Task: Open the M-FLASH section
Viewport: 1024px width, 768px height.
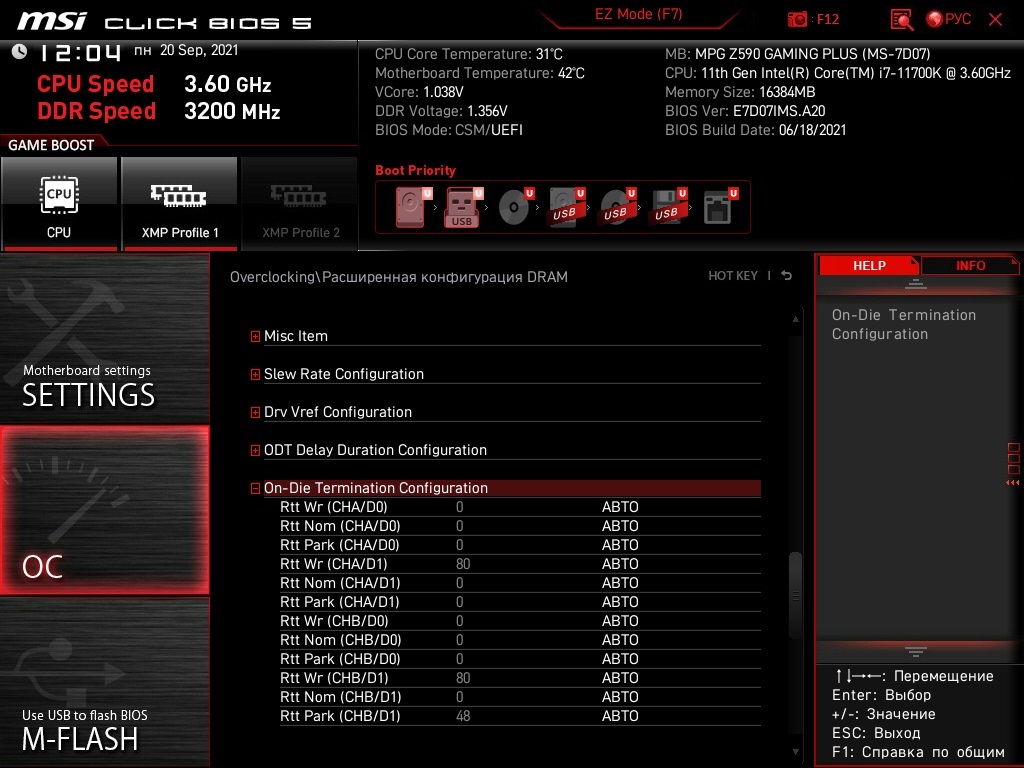Action: (x=104, y=682)
